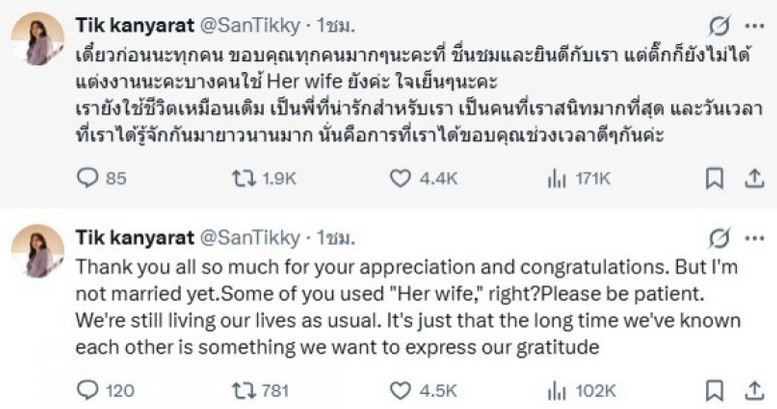Reply to the English tweet with 120 replies

point(88,389)
